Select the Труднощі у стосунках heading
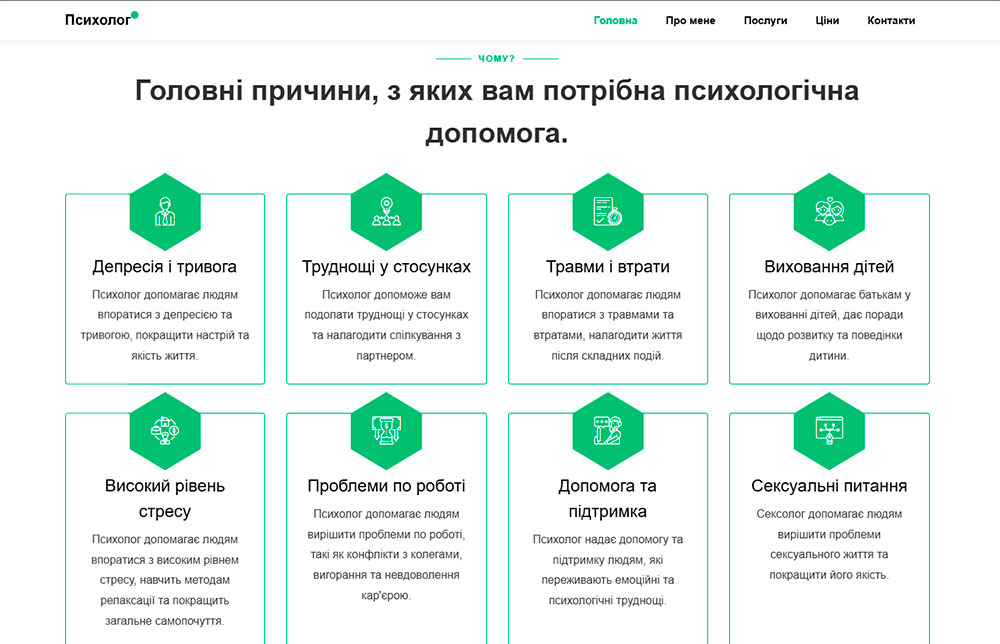Screen dimensions: 1000x644 click(386, 267)
